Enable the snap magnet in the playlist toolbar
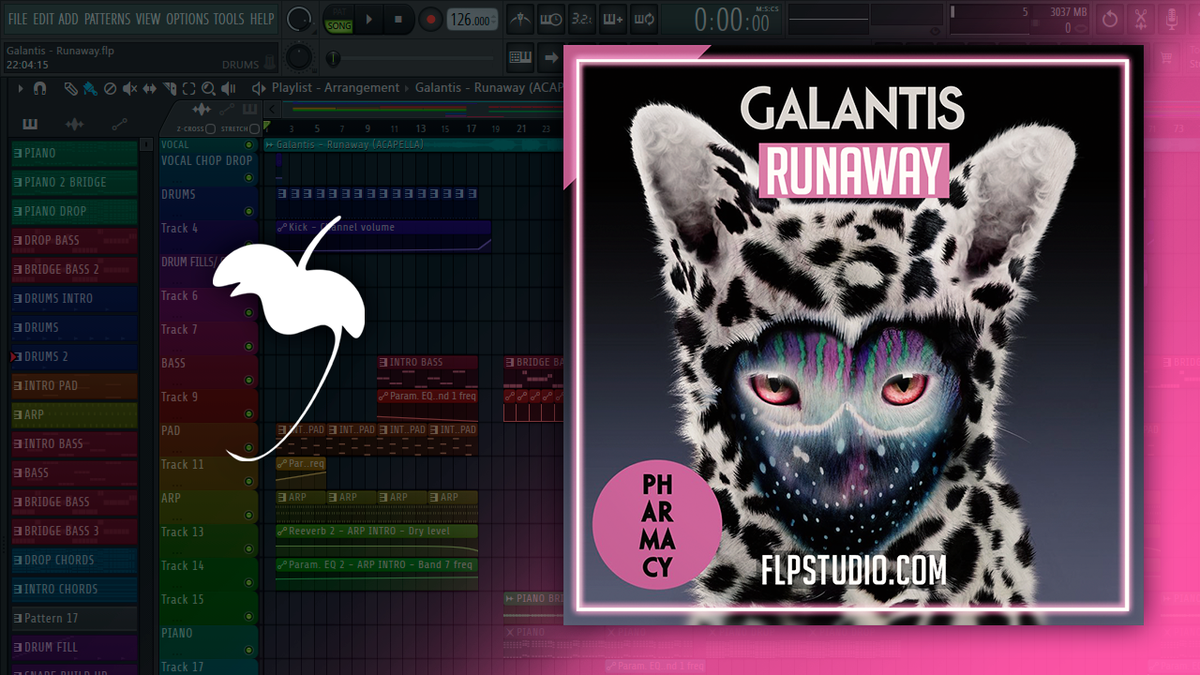1200x675 pixels. tap(39, 88)
